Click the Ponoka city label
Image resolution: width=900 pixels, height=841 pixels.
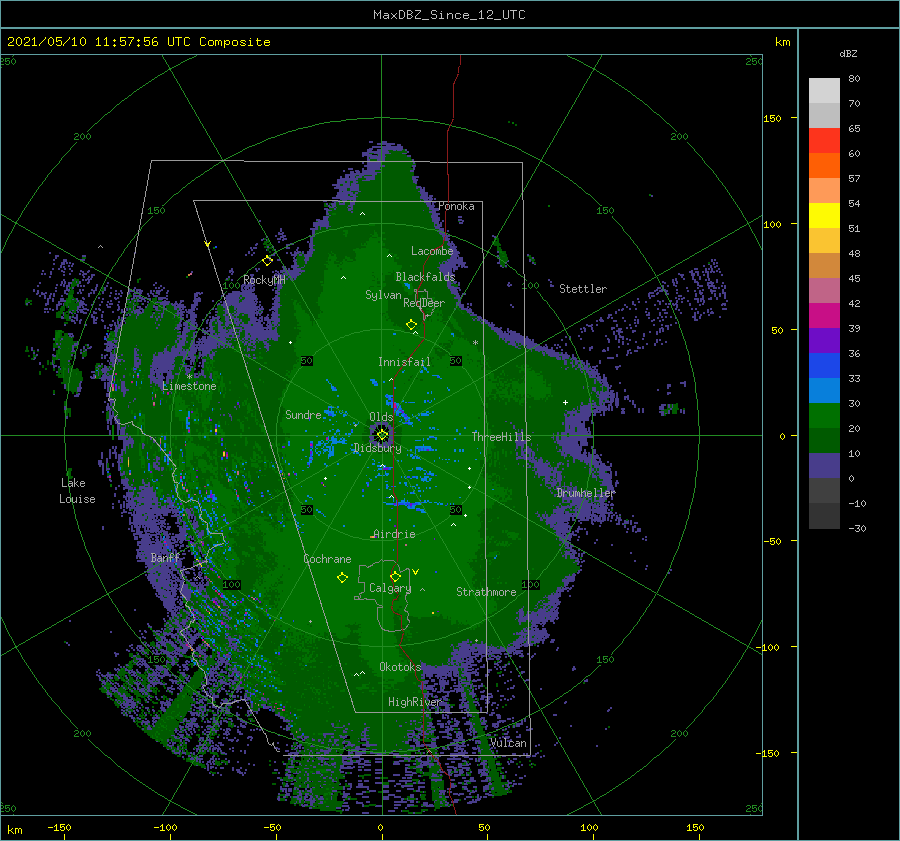[x=456, y=206]
